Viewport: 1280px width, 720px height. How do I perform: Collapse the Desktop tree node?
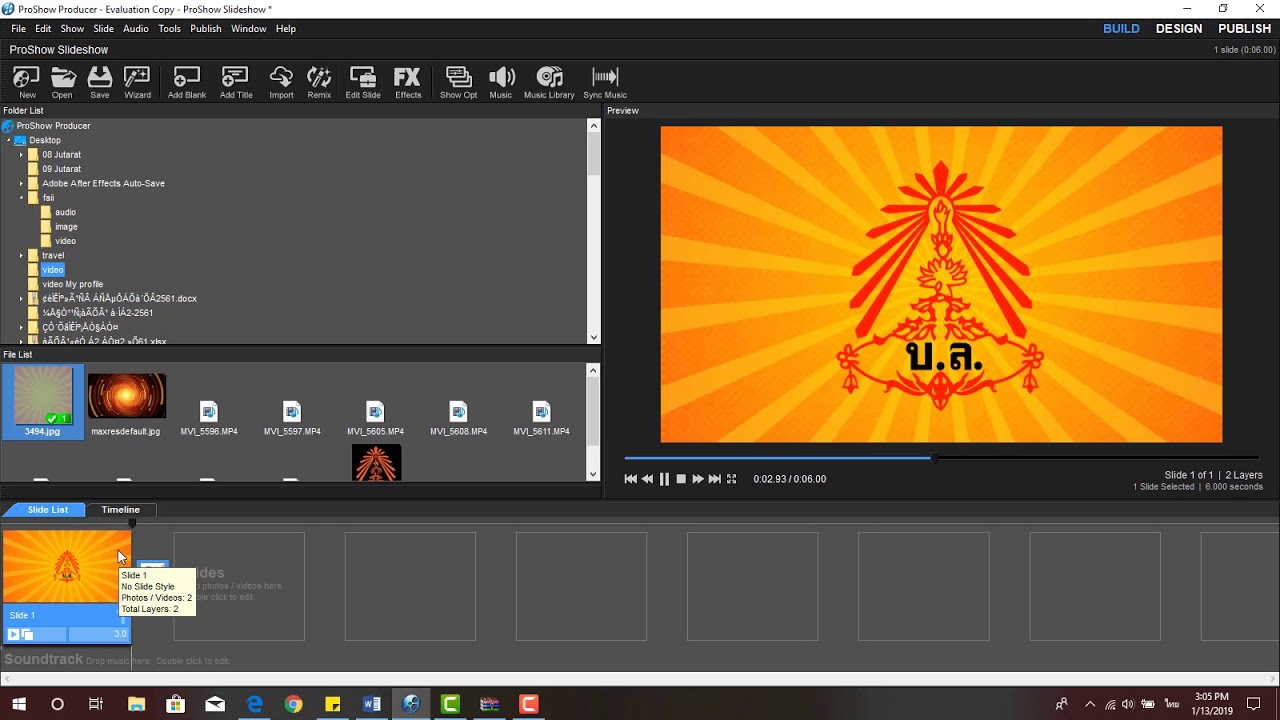(8, 141)
